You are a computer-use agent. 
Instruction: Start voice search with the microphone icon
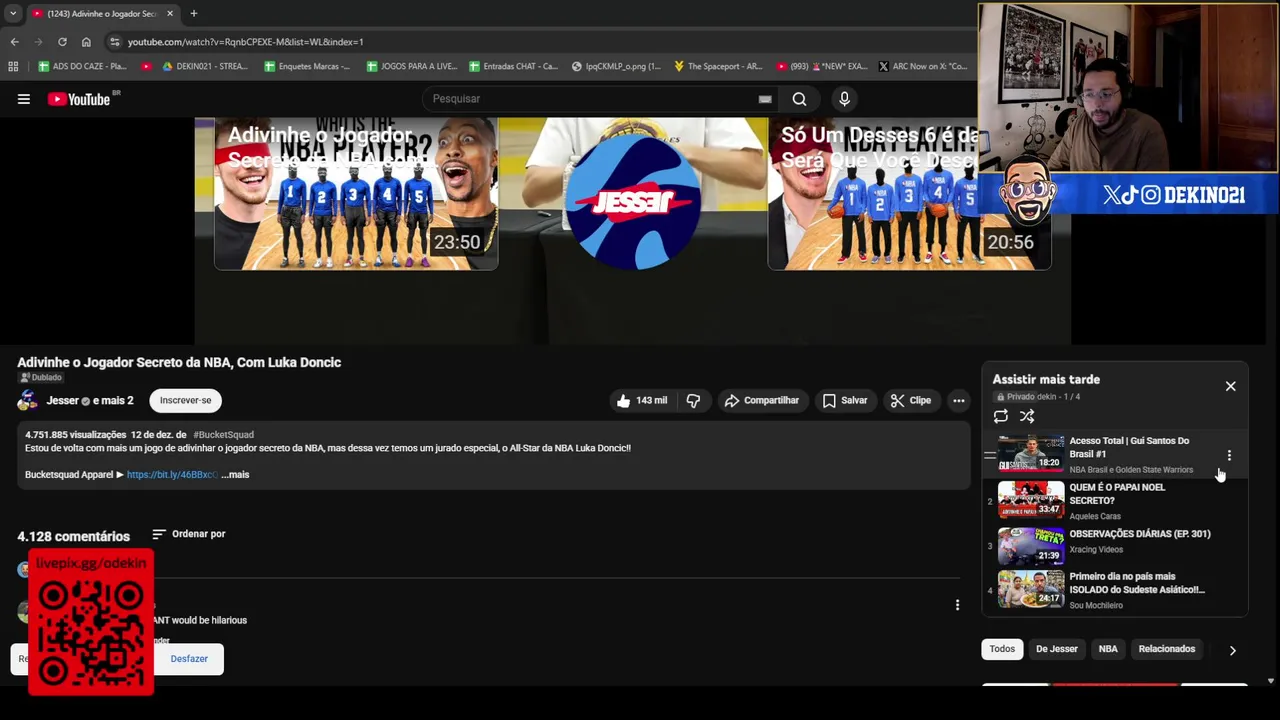coord(844,99)
